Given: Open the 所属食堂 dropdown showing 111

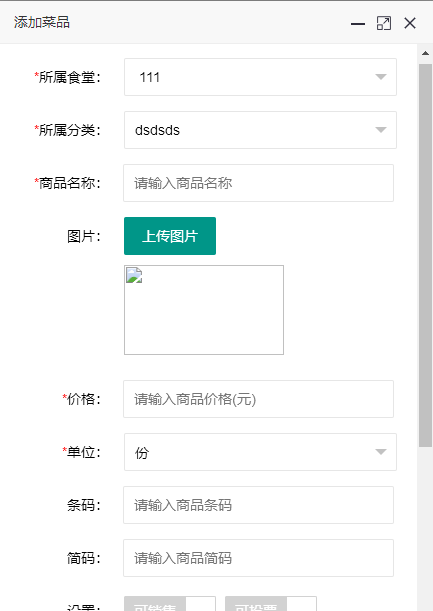Looking at the screenshot, I should [260, 77].
